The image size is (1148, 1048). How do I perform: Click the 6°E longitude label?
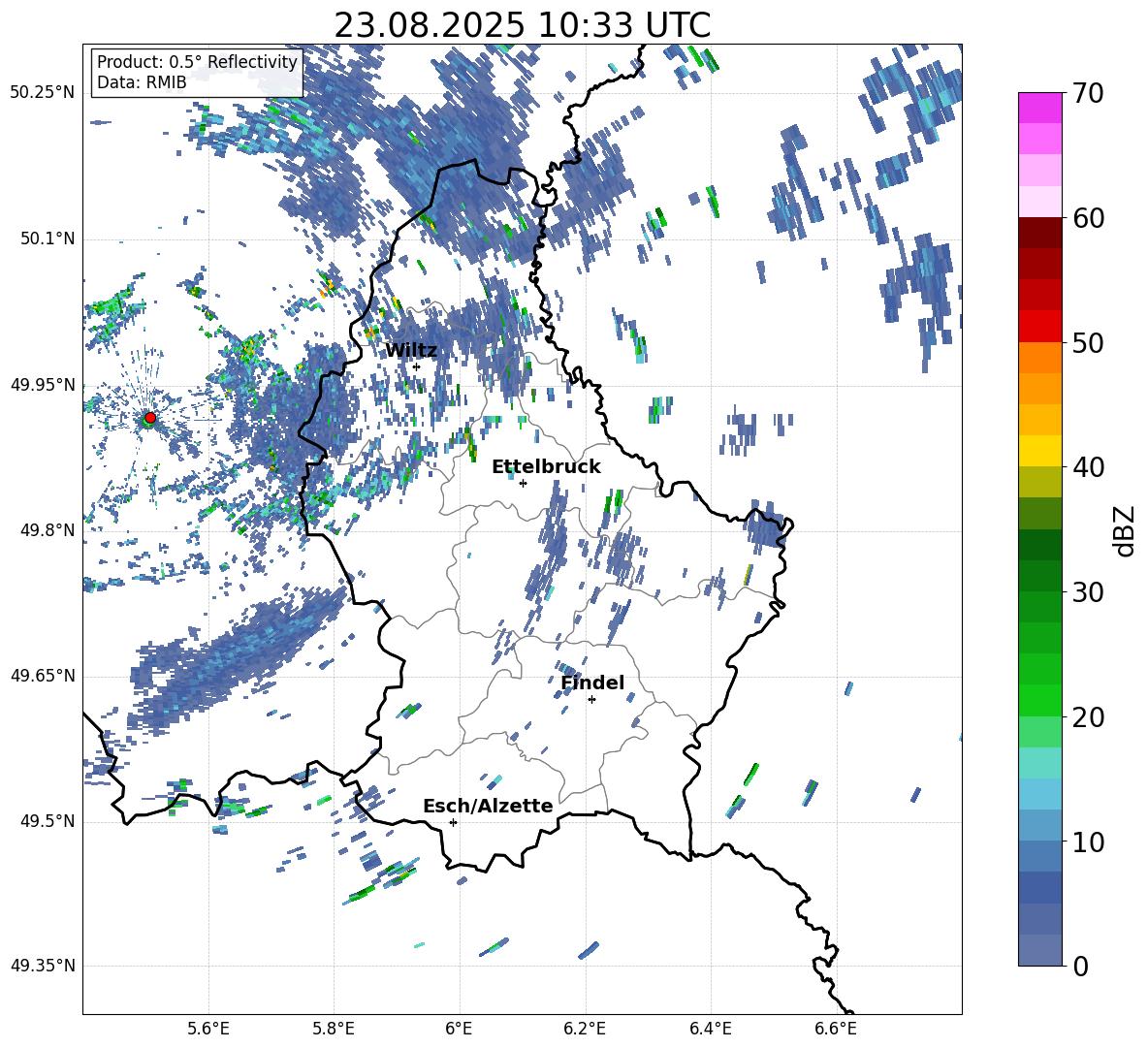[x=459, y=1029]
